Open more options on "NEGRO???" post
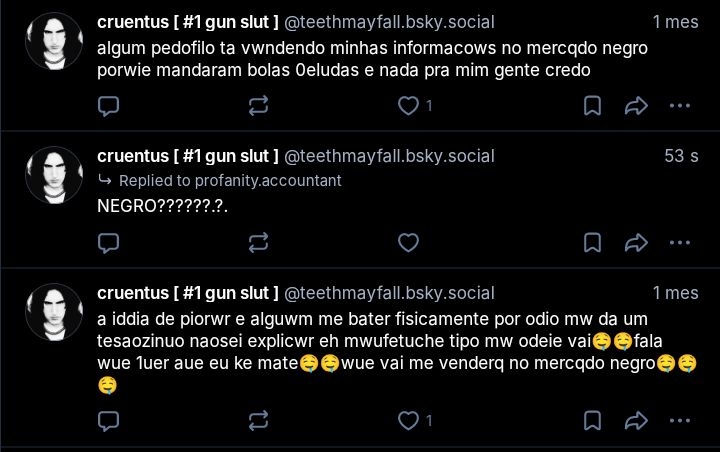Screen dimensions: 720x452 680,242
